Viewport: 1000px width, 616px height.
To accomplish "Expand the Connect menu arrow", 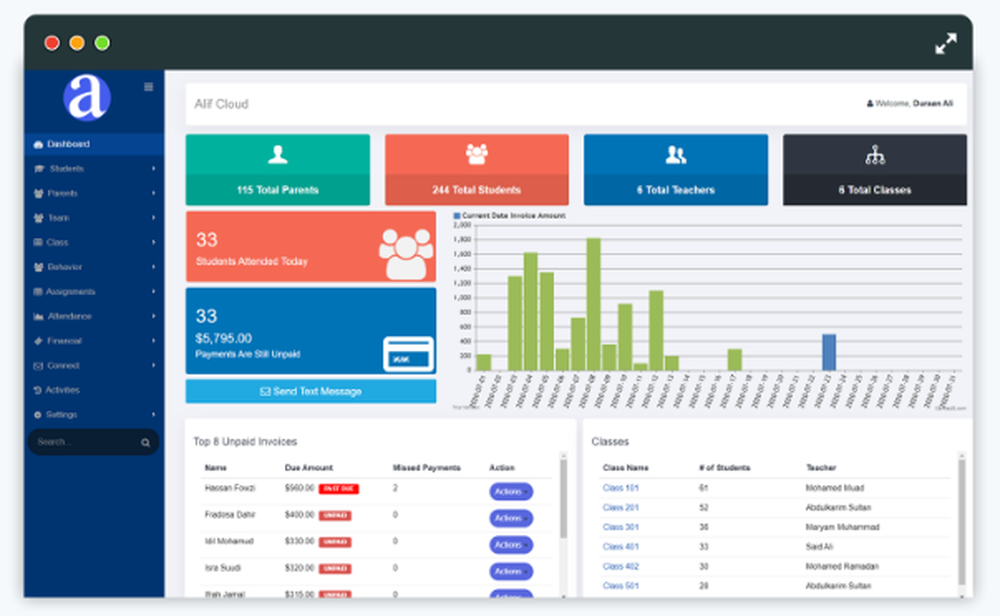I will (154, 365).
